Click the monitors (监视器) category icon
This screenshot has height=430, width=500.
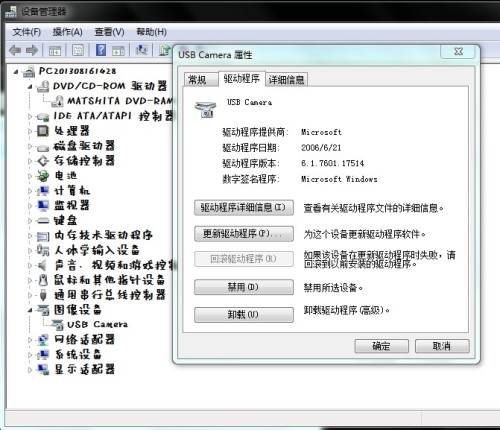(x=43, y=206)
